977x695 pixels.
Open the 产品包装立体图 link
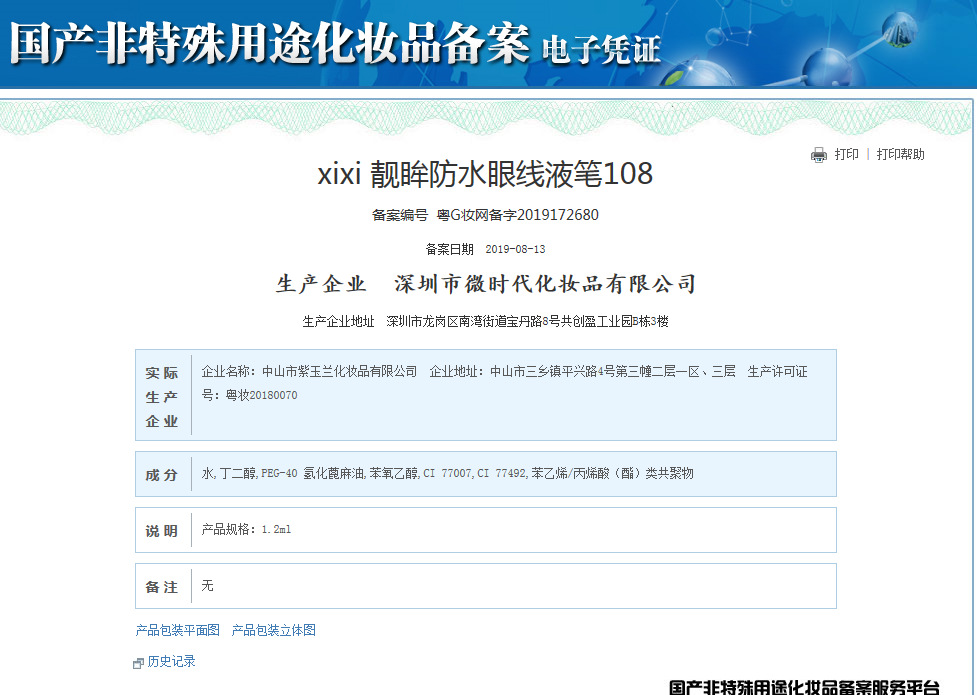pyautogui.click(x=274, y=630)
